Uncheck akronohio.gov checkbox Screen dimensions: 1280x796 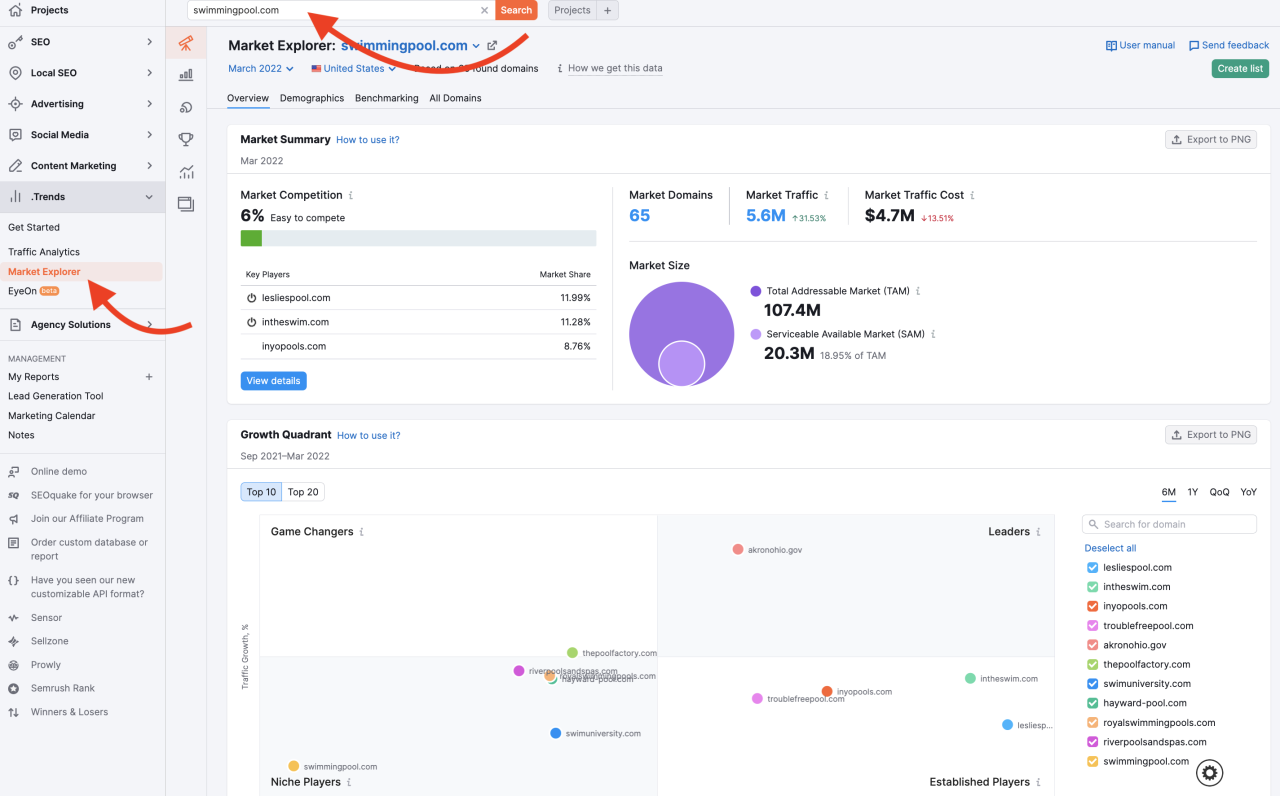tap(1092, 645)
